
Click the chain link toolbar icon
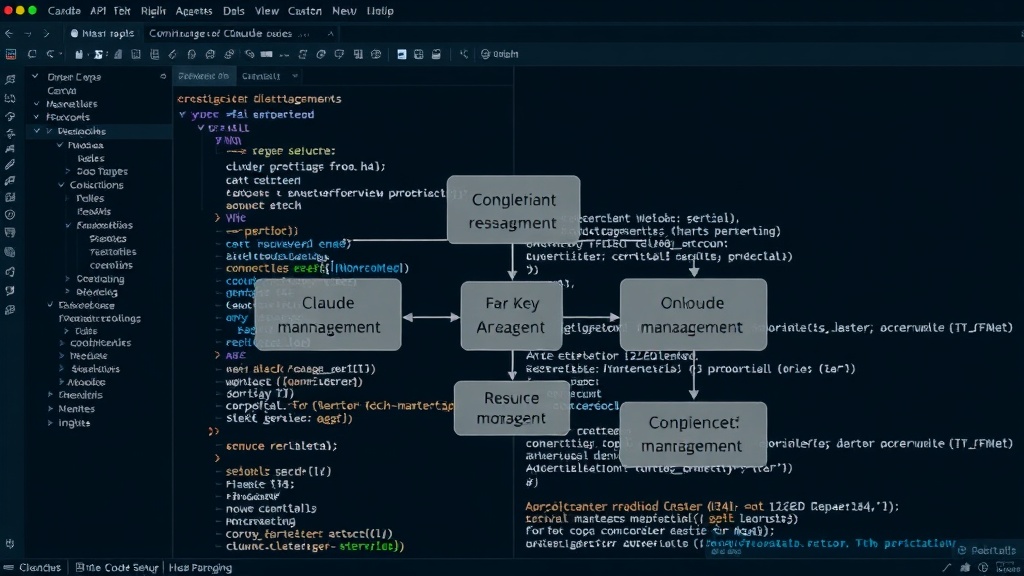coord(229,54)
